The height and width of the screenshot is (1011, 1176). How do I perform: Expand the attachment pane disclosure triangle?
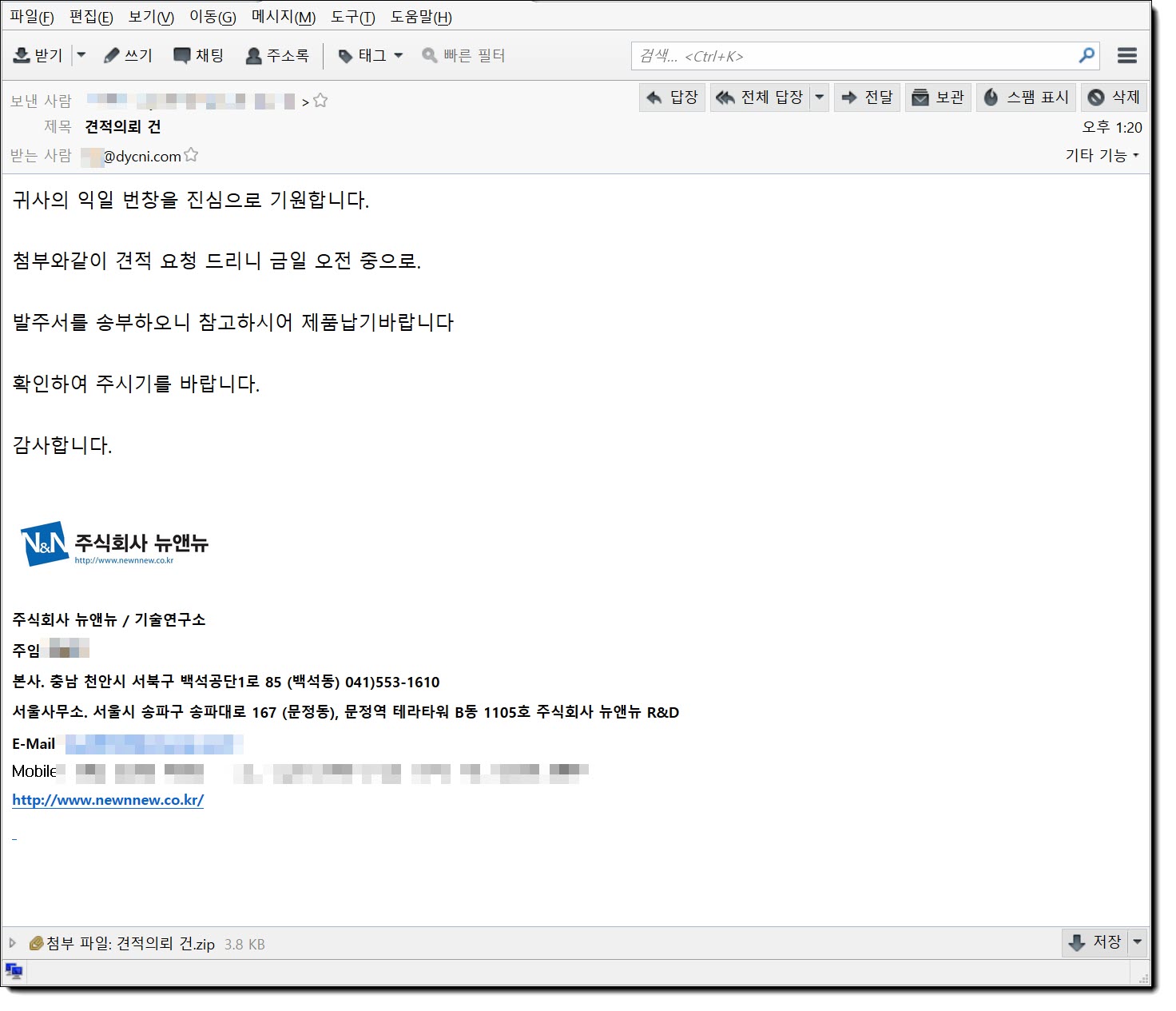[12, 943]
